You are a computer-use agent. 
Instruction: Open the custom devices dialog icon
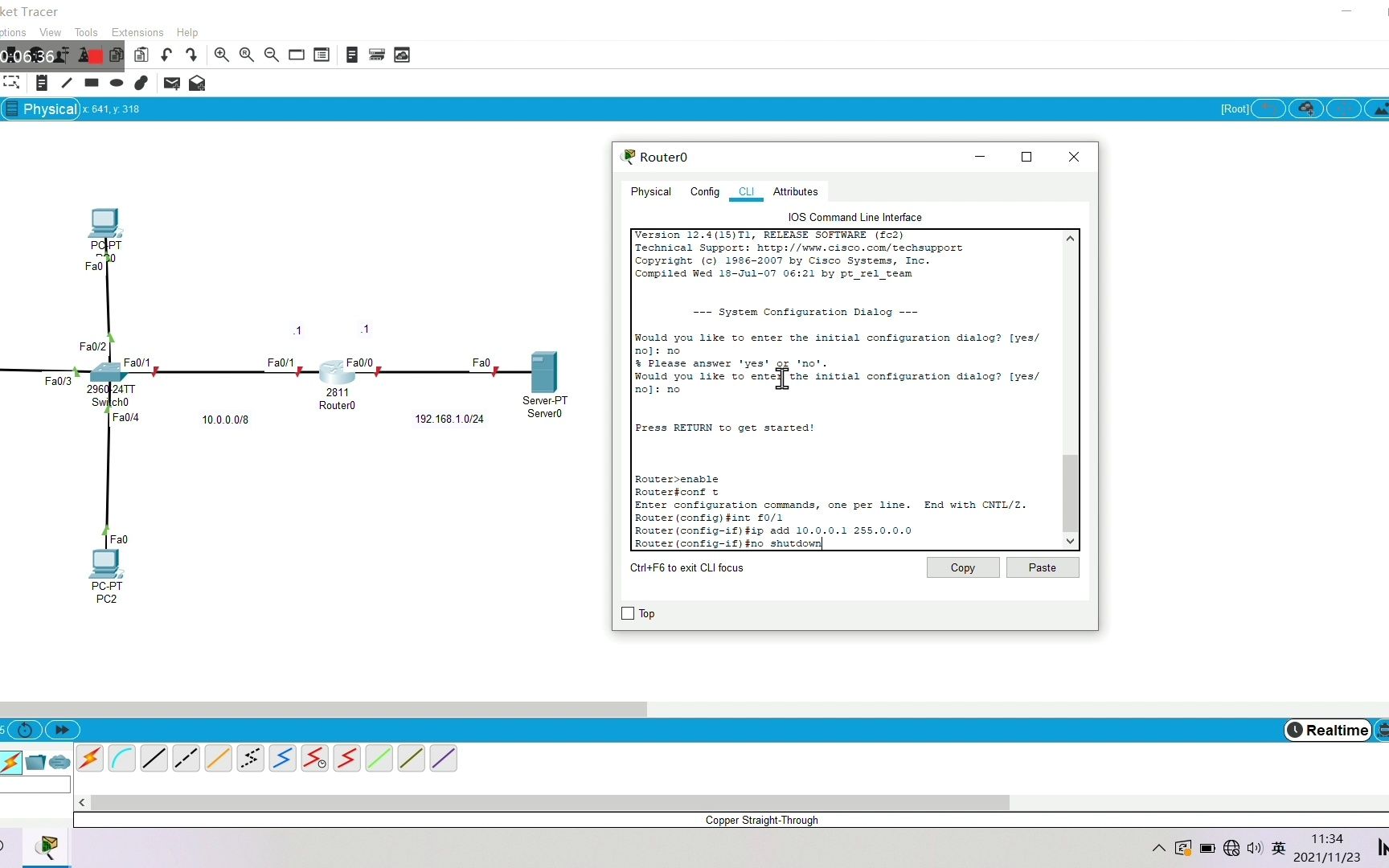pos(322,55)
